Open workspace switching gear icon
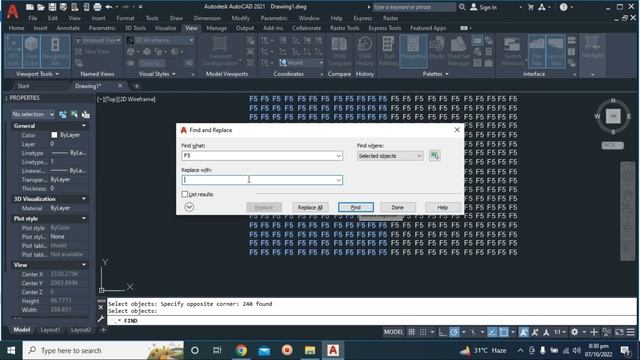This screenshot has height=360, width=640. [575, 332]
